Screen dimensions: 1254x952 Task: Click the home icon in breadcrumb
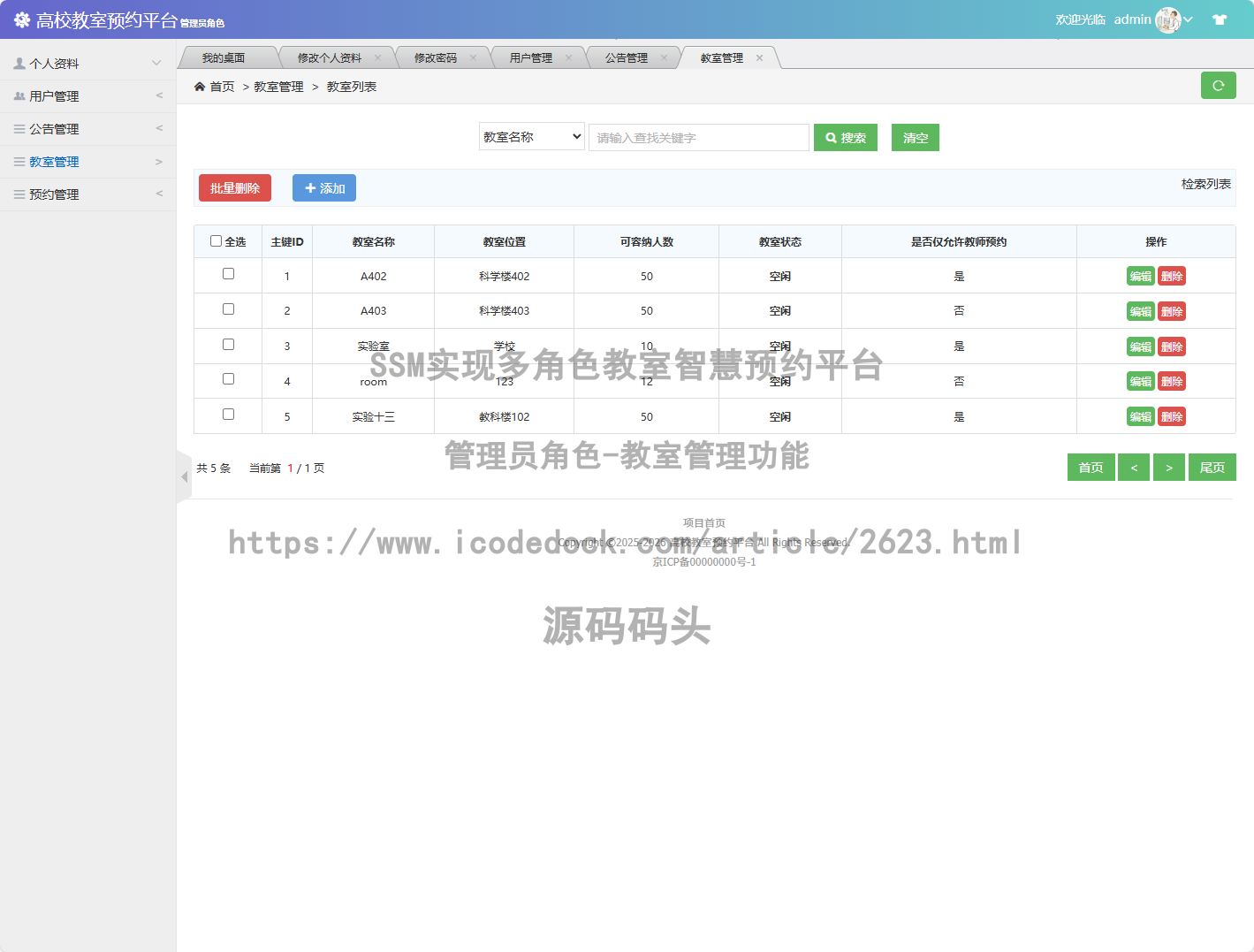[200, 87]
